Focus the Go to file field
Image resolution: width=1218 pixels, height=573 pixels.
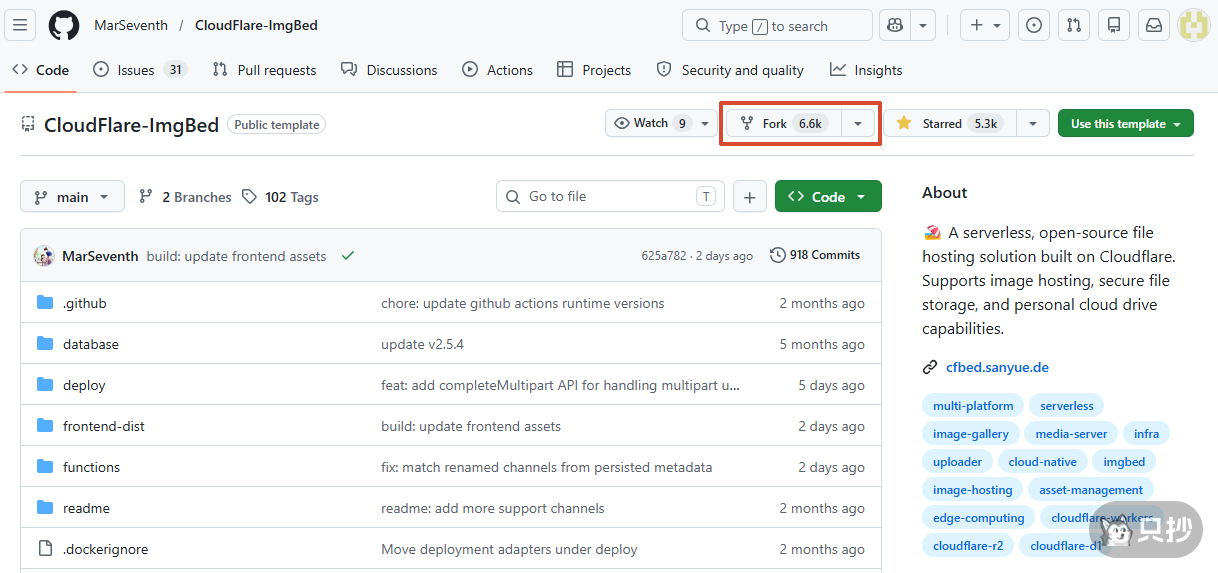pyautogui.click(x=610, y=196)
